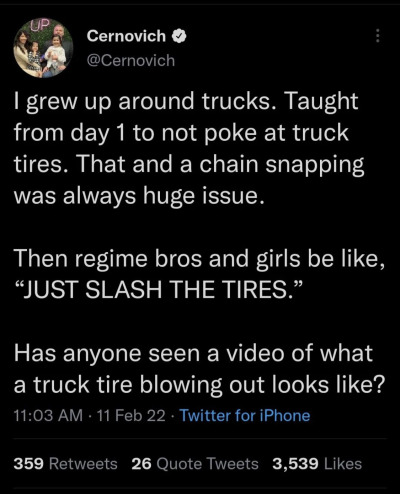400x494 pixels.
Task: Show the 3,539 Likes list
Action: coord(317,464)
